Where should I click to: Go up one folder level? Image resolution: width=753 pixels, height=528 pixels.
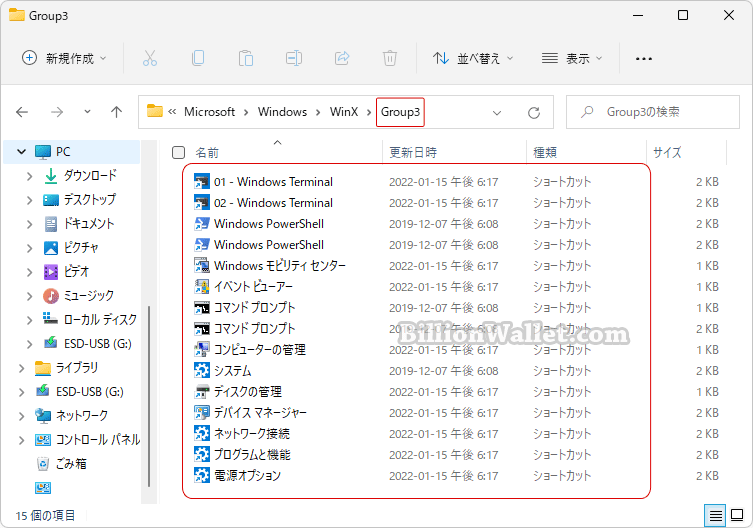coord(116,112)
